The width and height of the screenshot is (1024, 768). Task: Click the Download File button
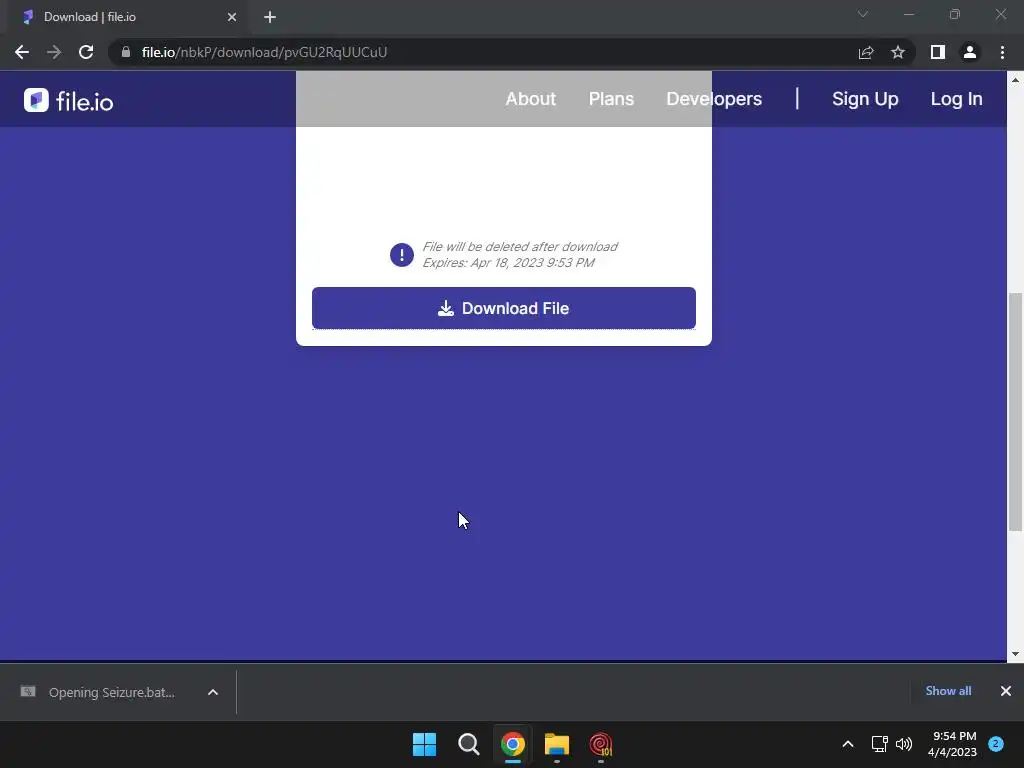click(x=504, y=308)
